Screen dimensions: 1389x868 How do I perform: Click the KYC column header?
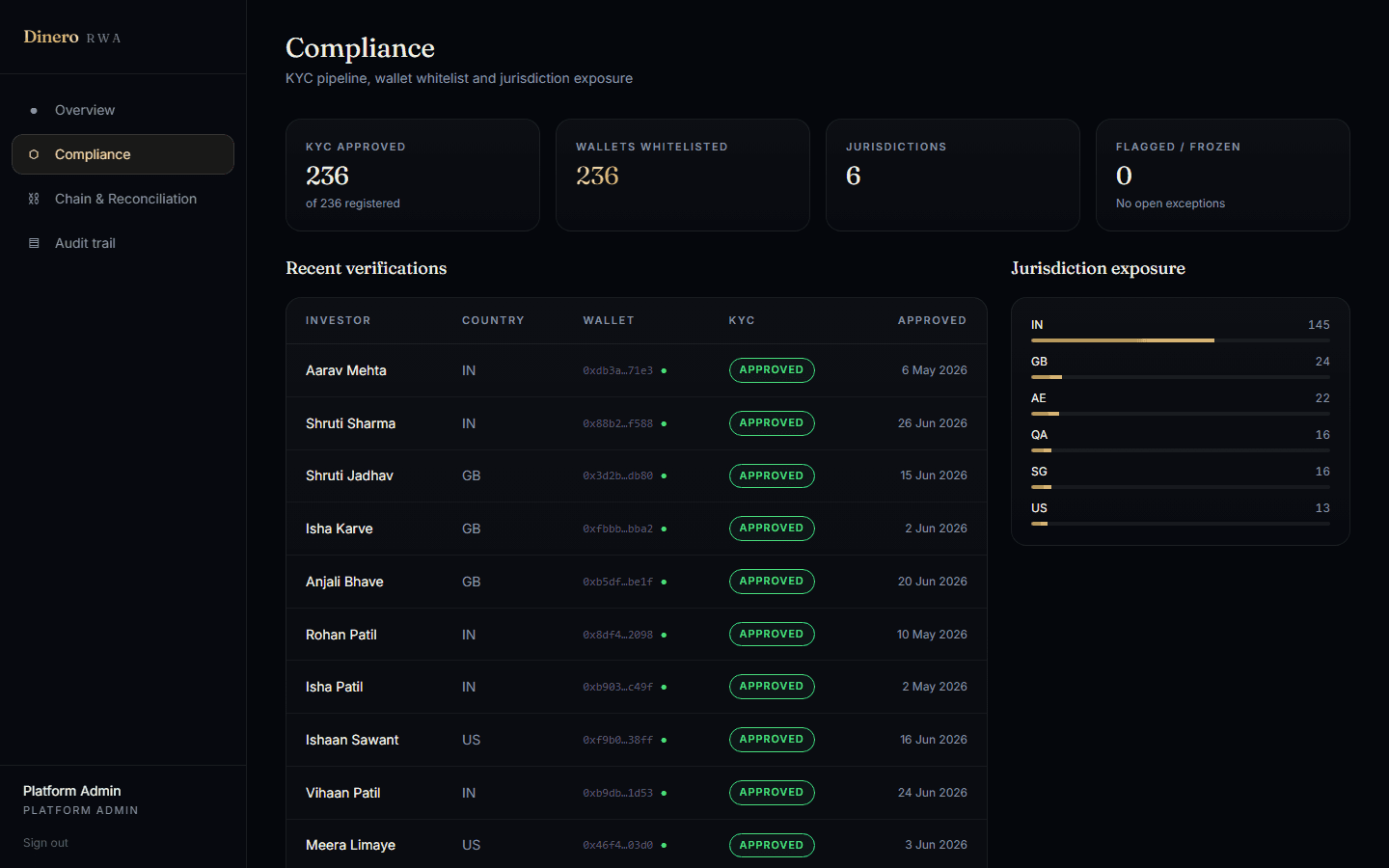(742, 320)
